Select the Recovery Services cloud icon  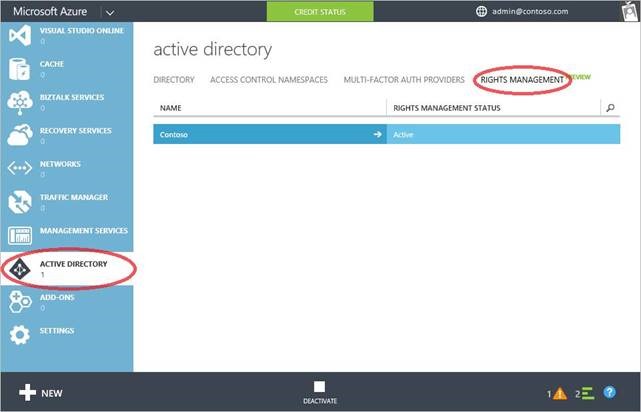point(20,135)
